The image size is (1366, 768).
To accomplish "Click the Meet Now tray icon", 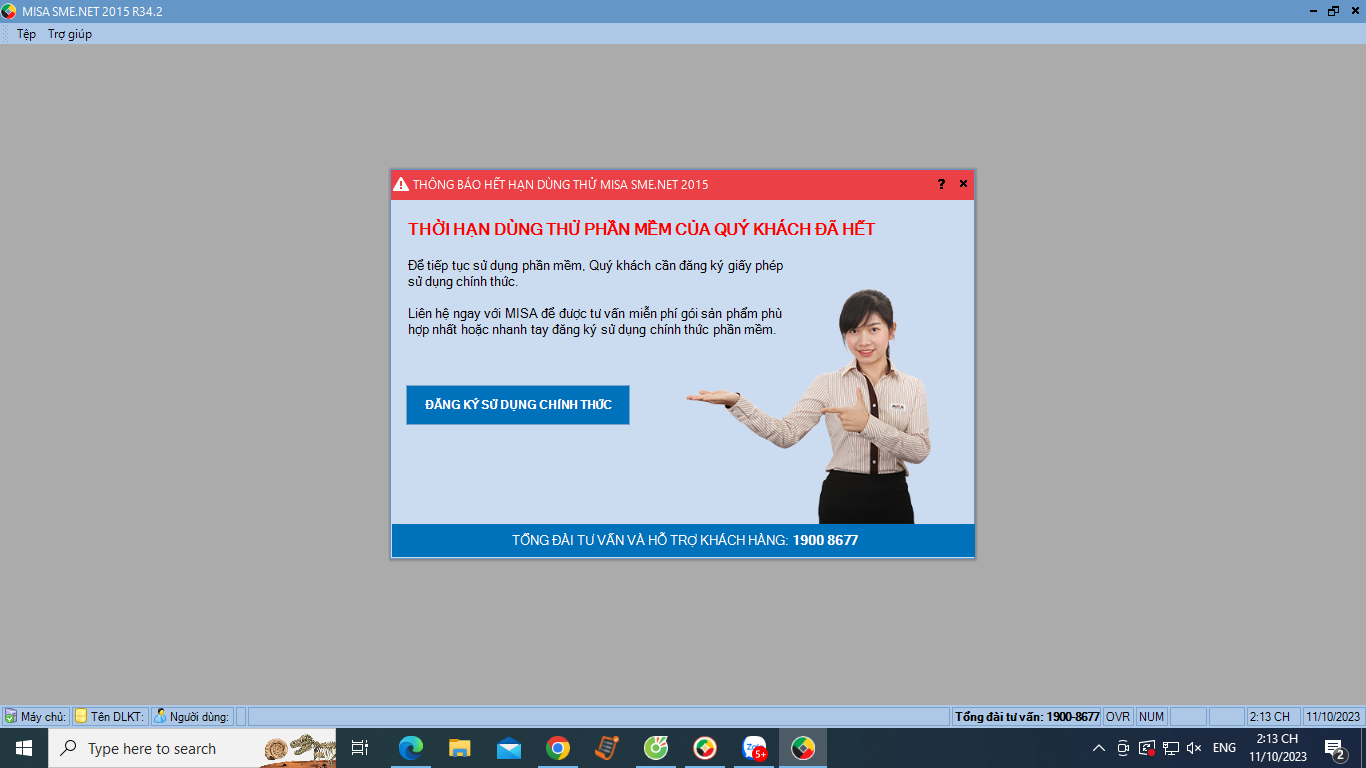I will (1123, 748).
